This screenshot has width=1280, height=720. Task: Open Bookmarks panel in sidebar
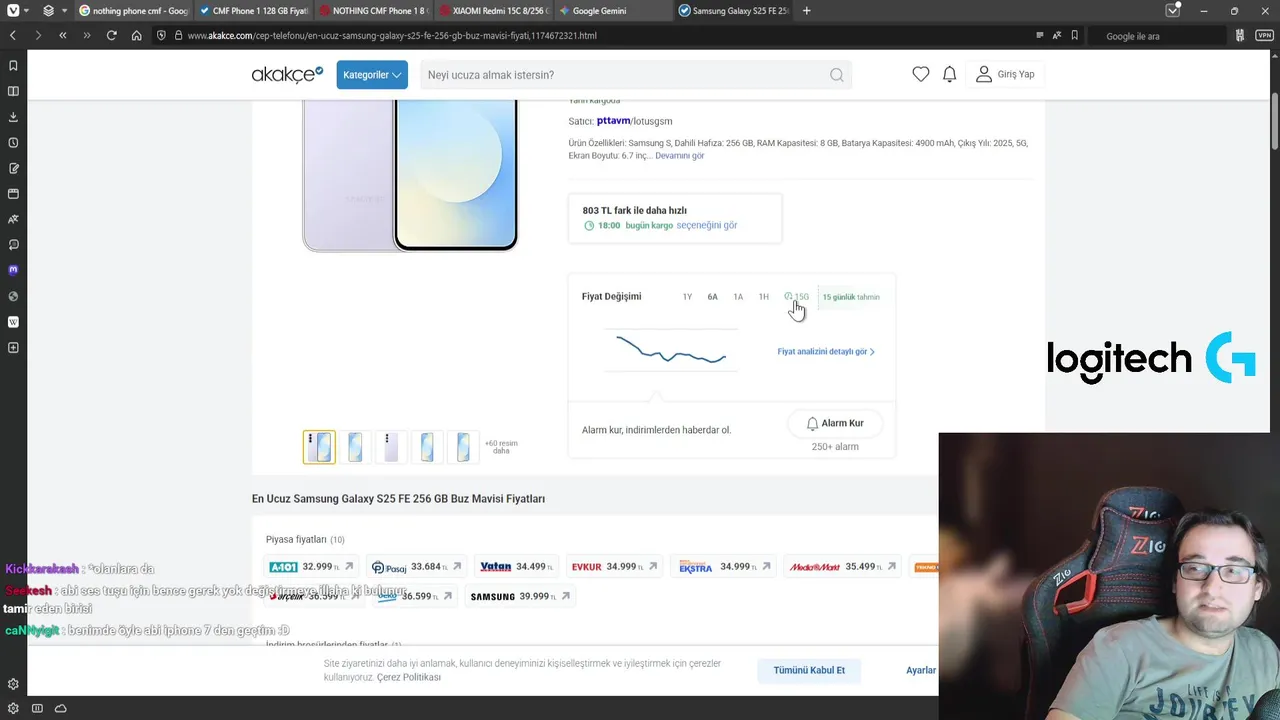(x=13, y=66)
